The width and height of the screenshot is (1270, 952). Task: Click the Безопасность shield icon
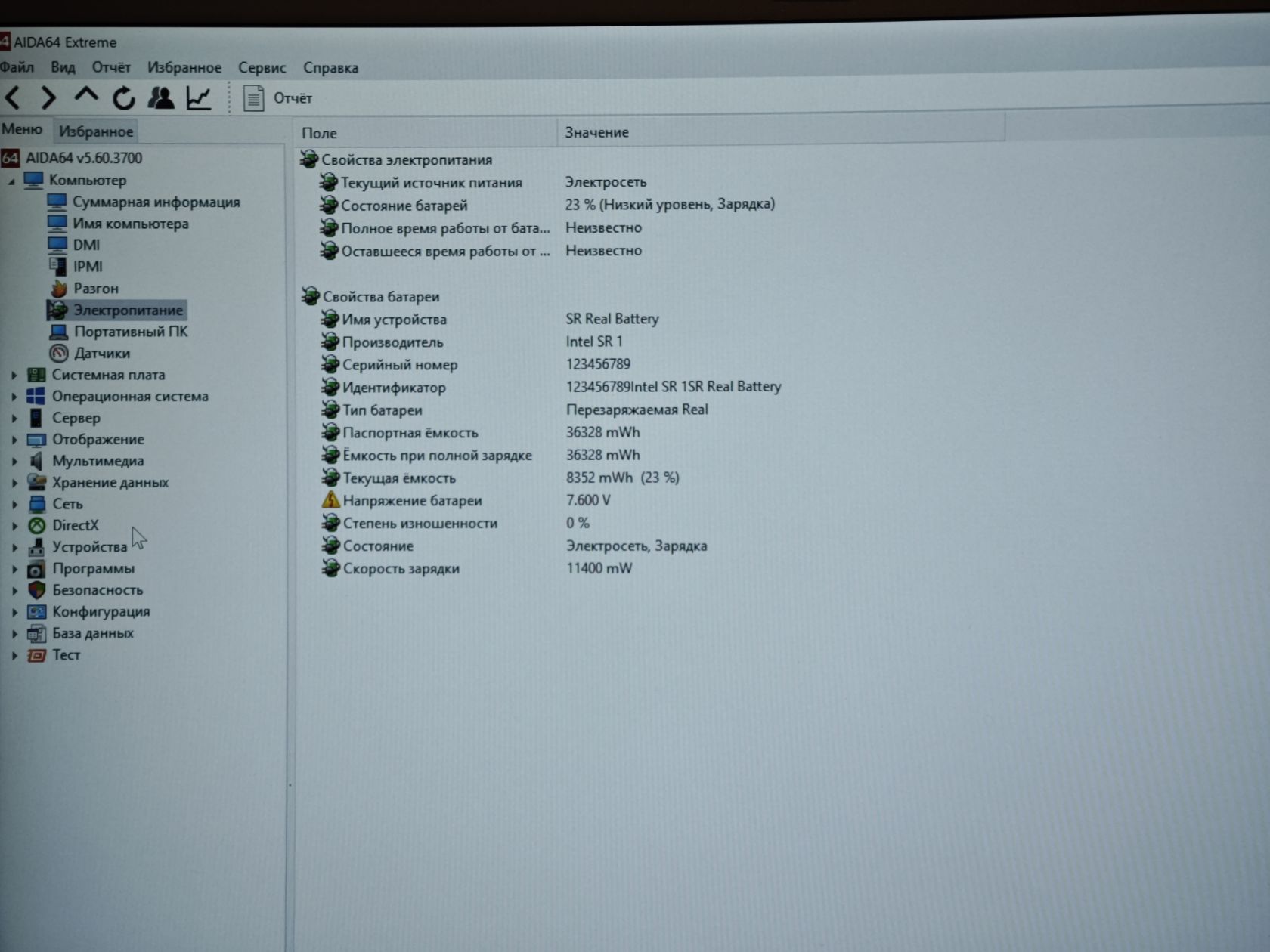click(36, 590)
